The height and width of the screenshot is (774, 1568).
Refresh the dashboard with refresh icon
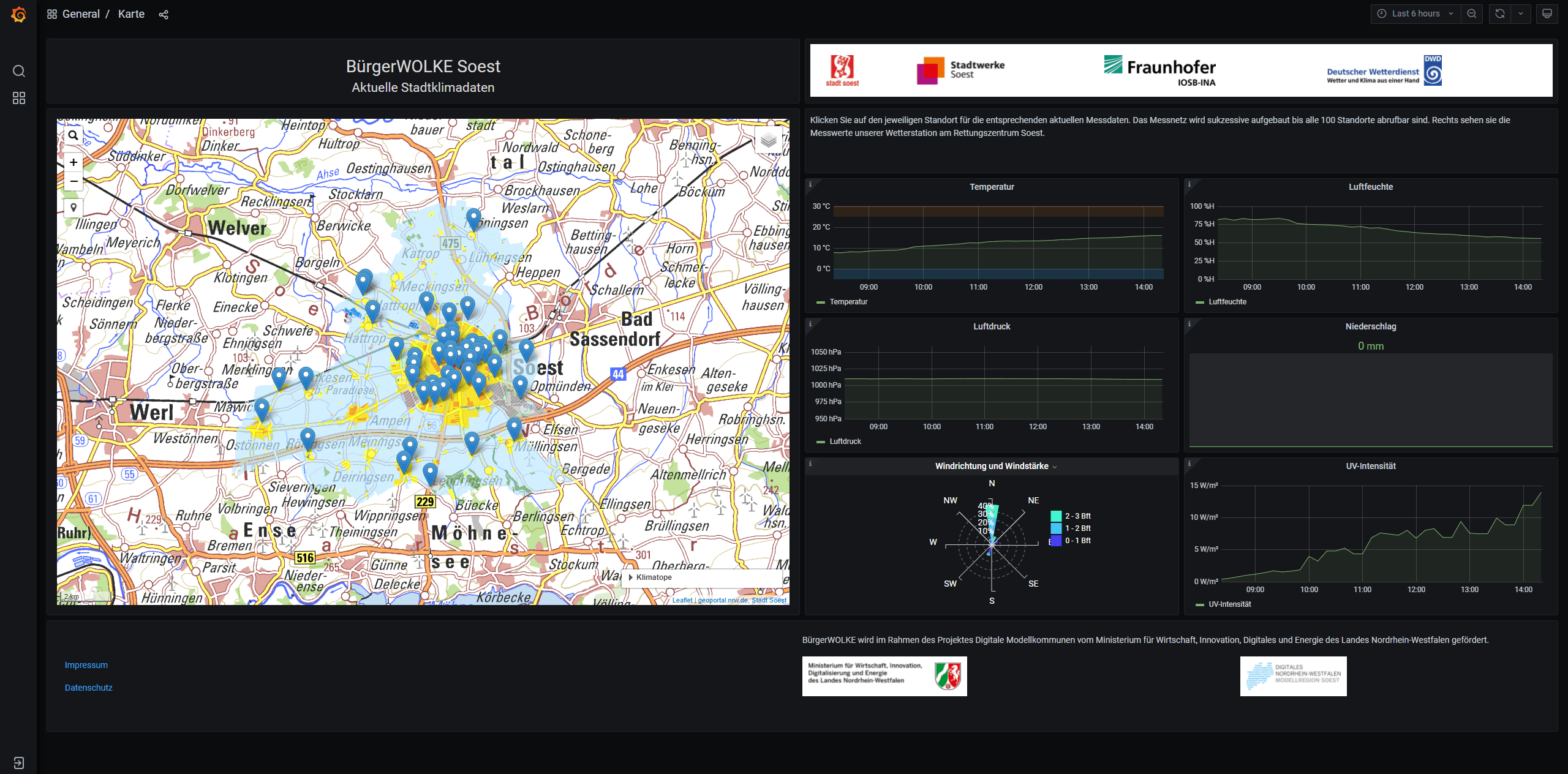pos(1500,13)
